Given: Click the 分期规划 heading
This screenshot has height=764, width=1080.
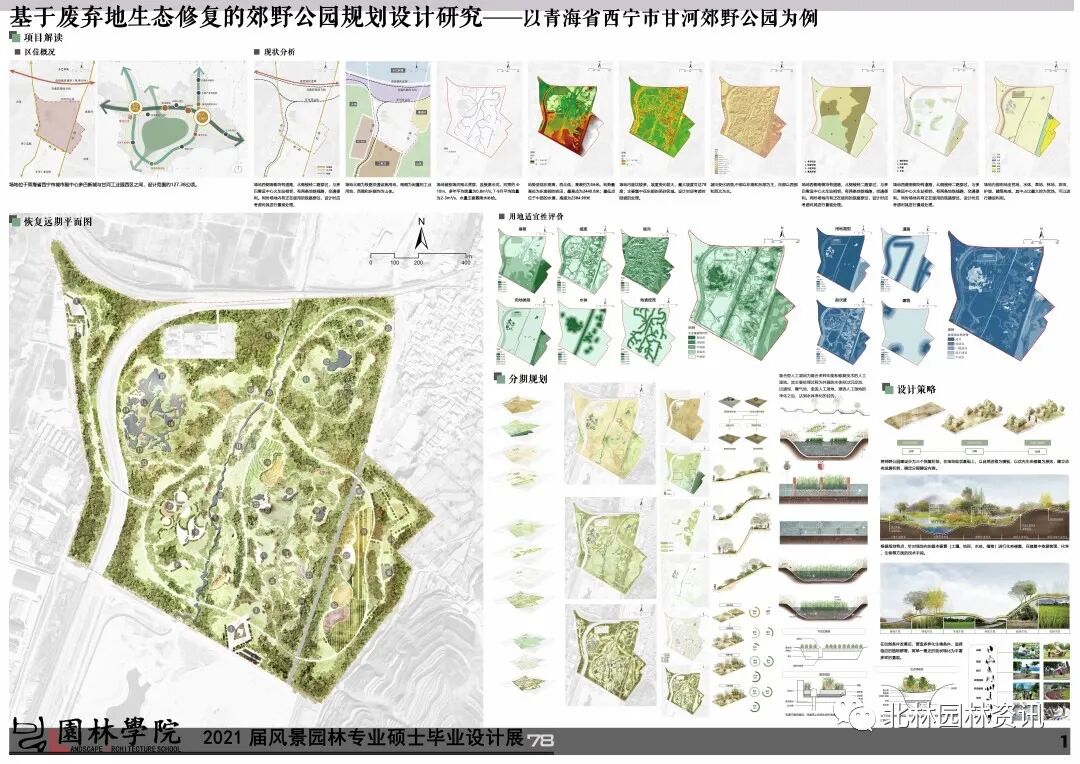Looking at the screenshot, I should (x=528, y=378).
